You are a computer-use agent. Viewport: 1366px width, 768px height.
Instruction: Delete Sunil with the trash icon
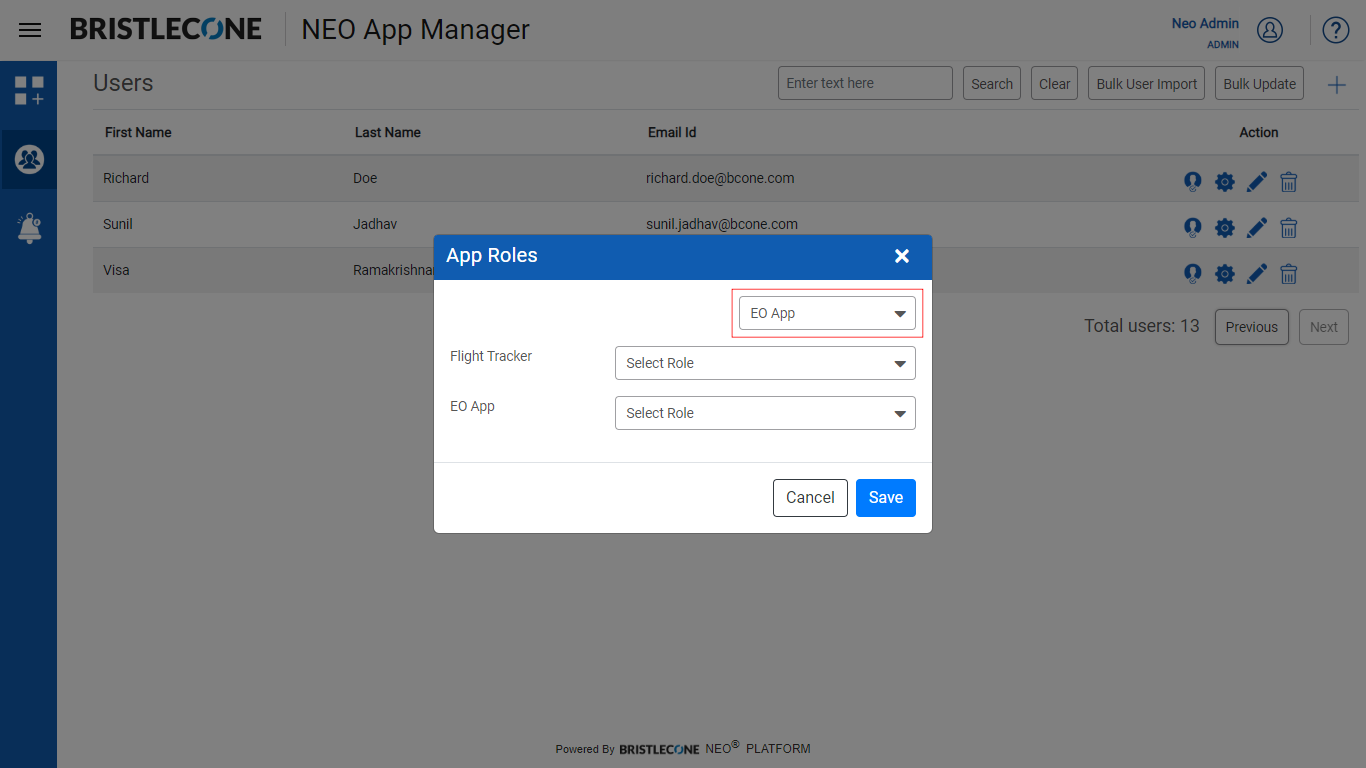coord(1289,227)
